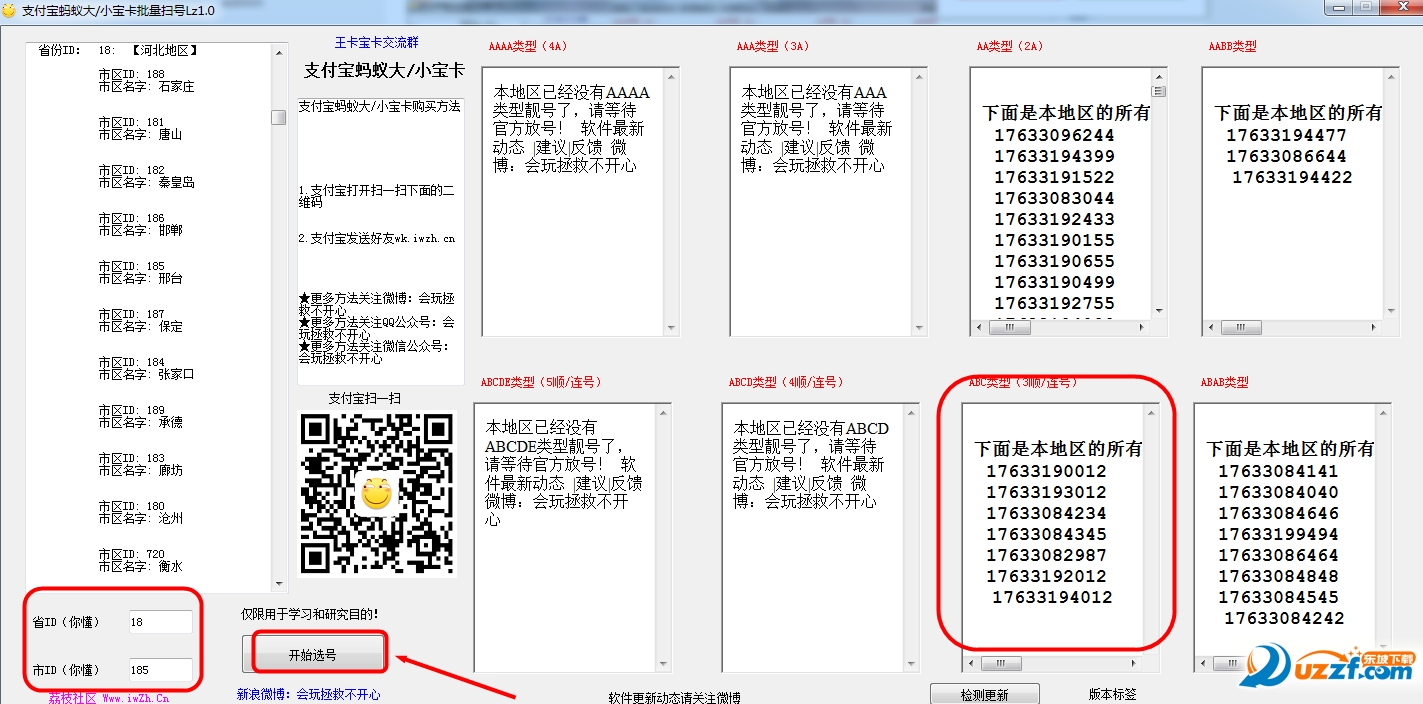Click the AA类型 list scroll-down arrow

point(1159,311)
